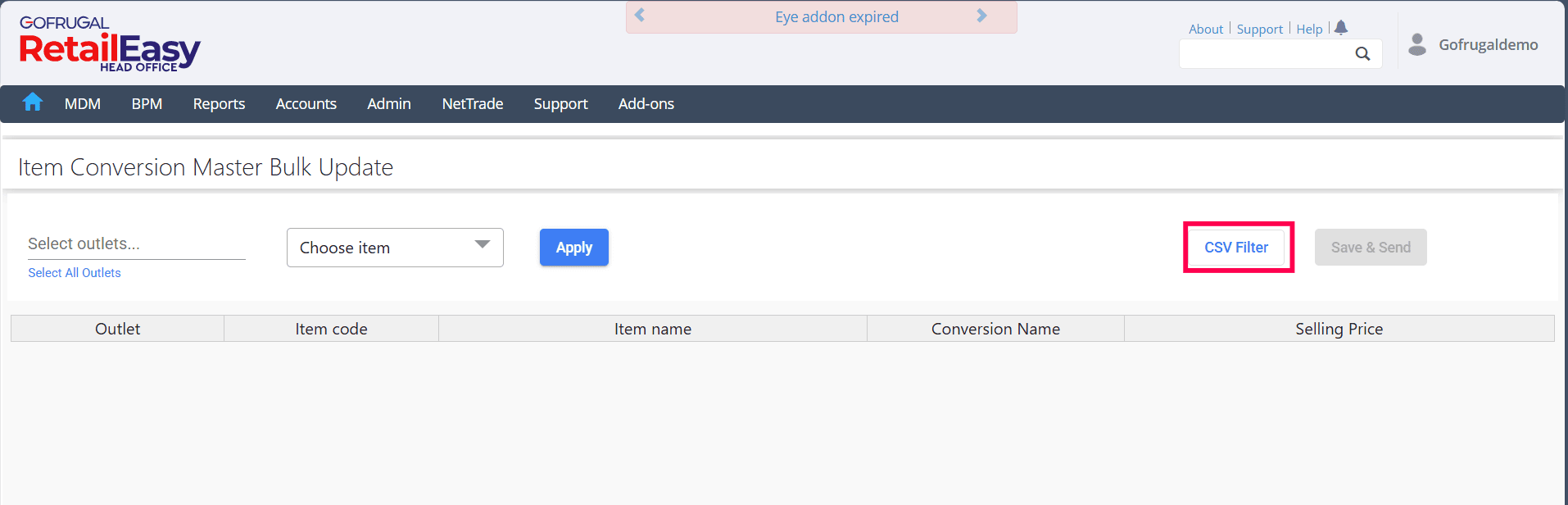Click previous arrow on expiry banner
Screen dimensions: 1568x505
(640, 16)
